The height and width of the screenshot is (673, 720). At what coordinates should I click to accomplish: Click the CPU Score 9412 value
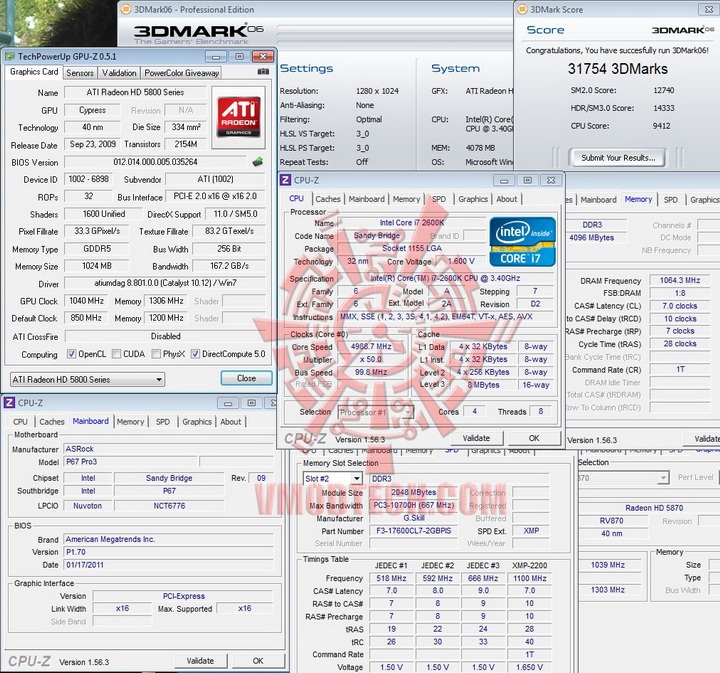point(661,126)
